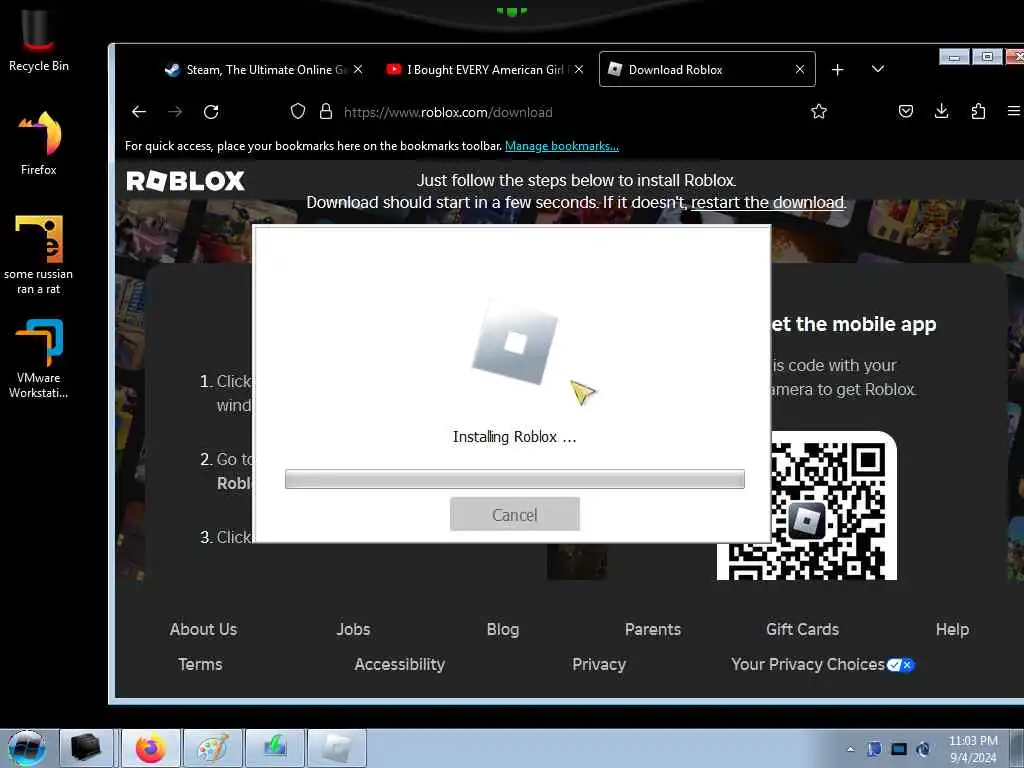This screenshot has height=768, width=1024.
Task: Open the Terms footer link
Action: [200, 665]
